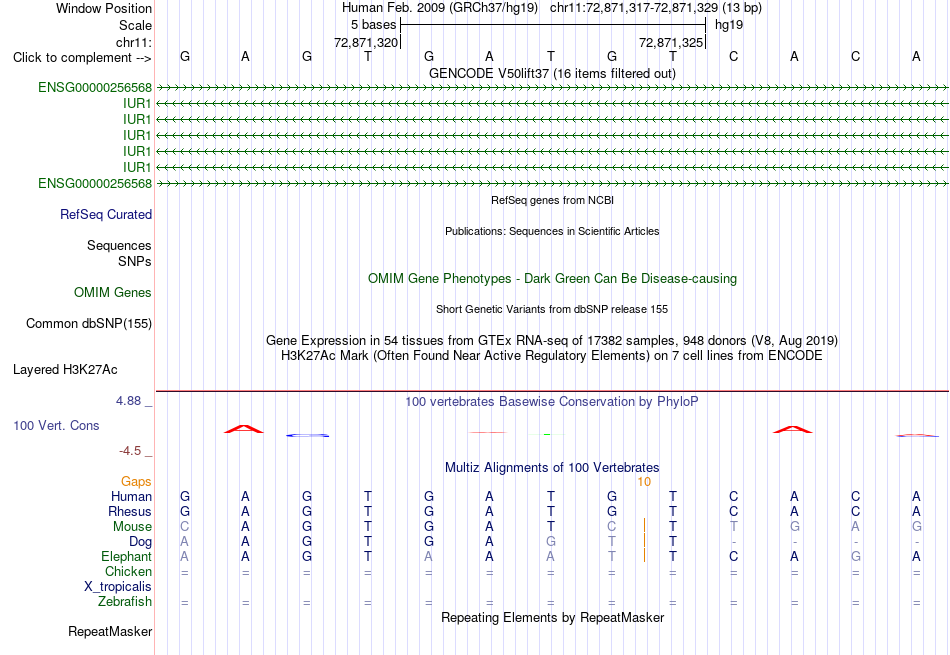Screen dimensions: 950x655
Task: Click 'Publications: Sequences in Scientific Articles' title
Action: coord(552,231)
